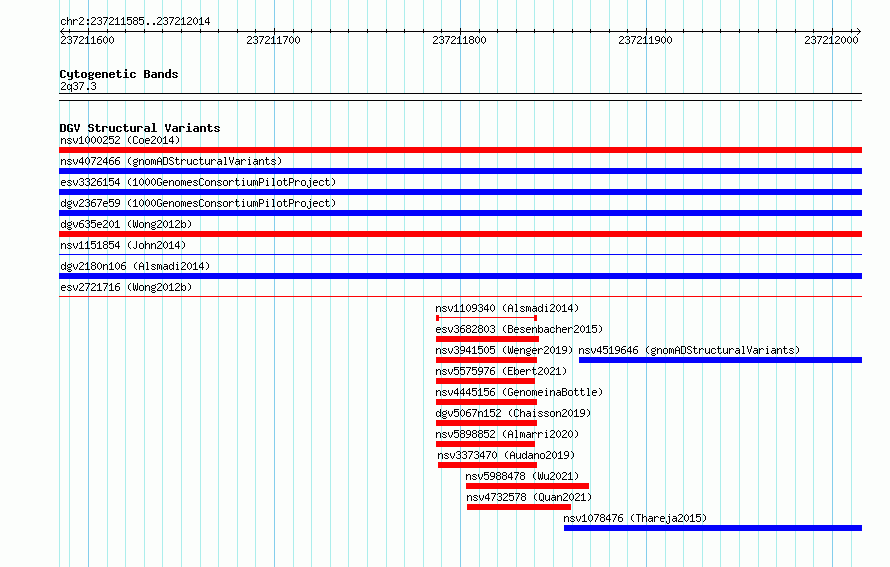Open dgv2180n106 (Alsmadi2014) label
Image resolution: width=890 pixels, height=567 pixels.
135,266
